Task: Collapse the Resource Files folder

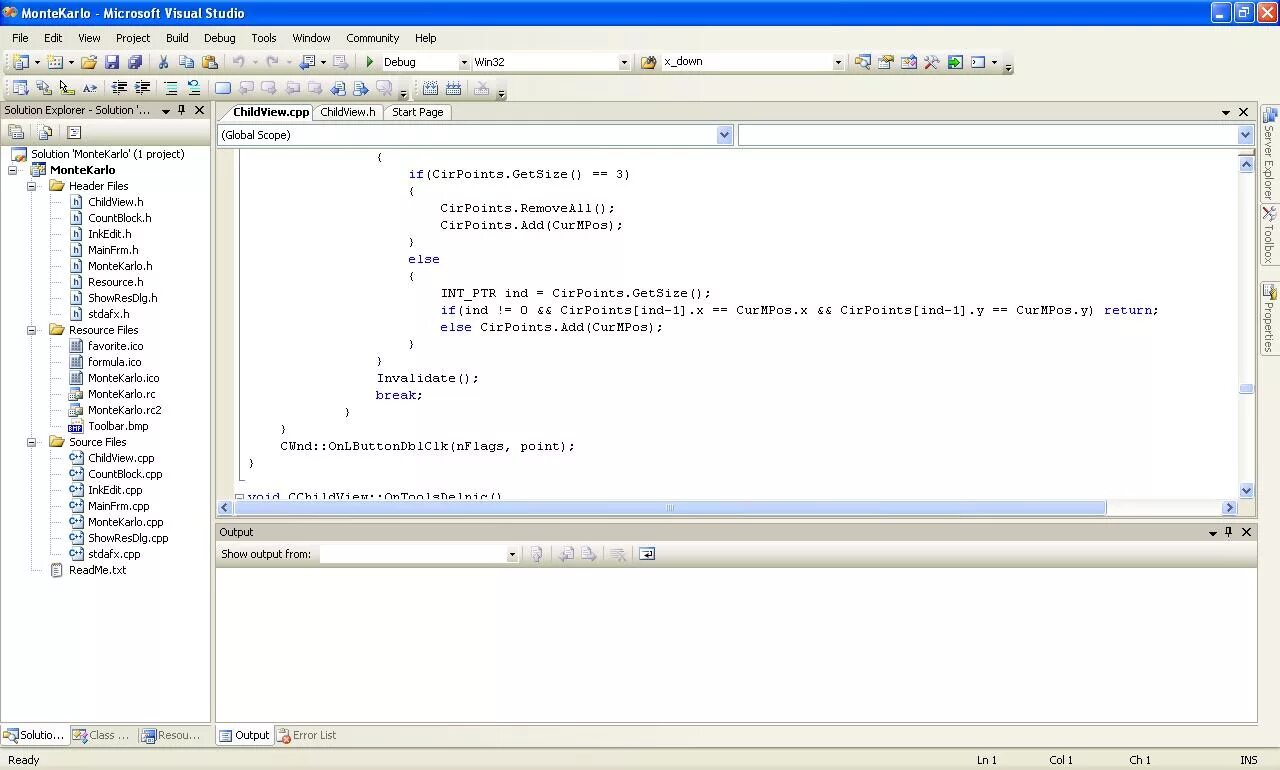Action: pos(31,330)
